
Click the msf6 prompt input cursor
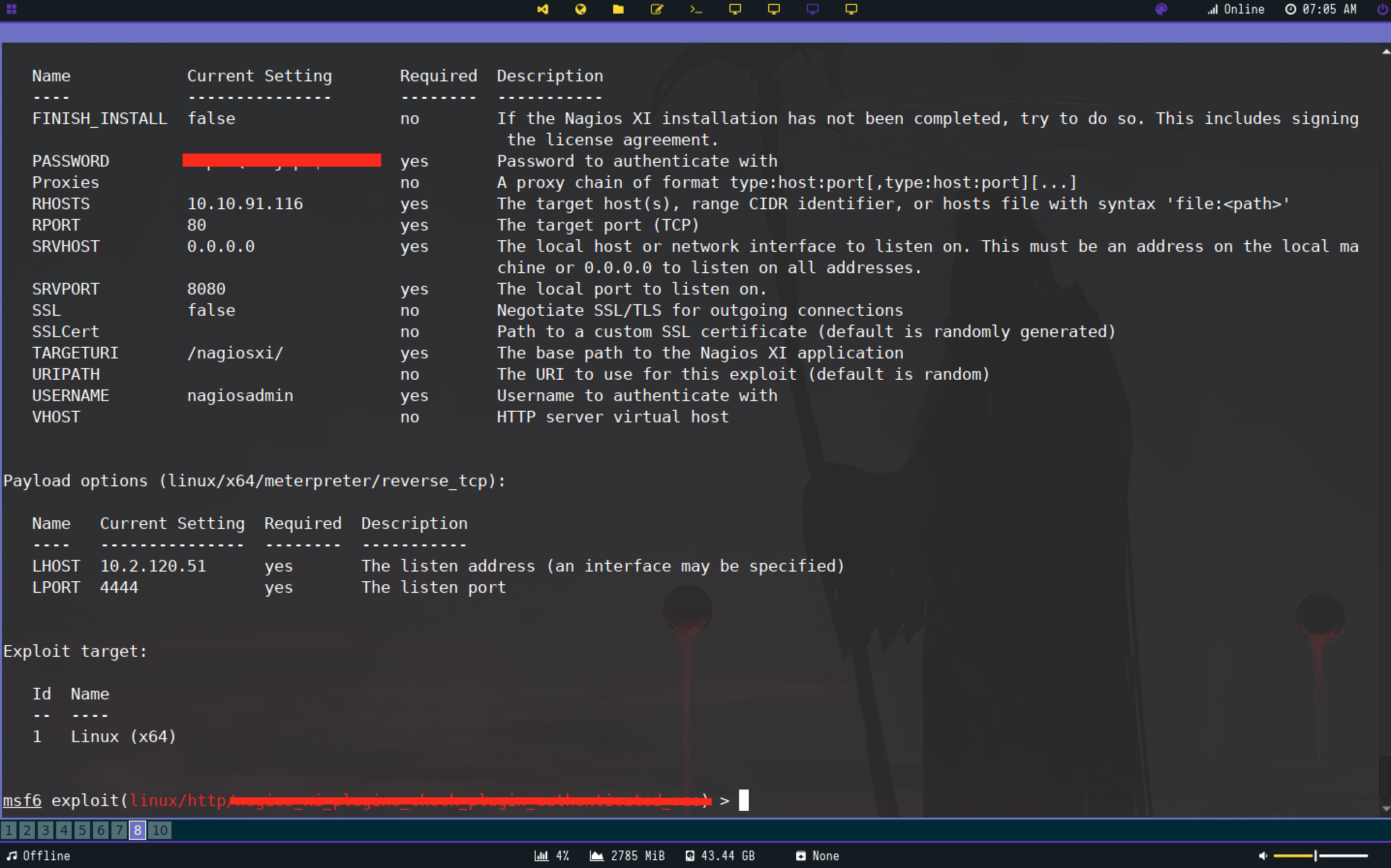pyautogui.click(x=744, y=800)
